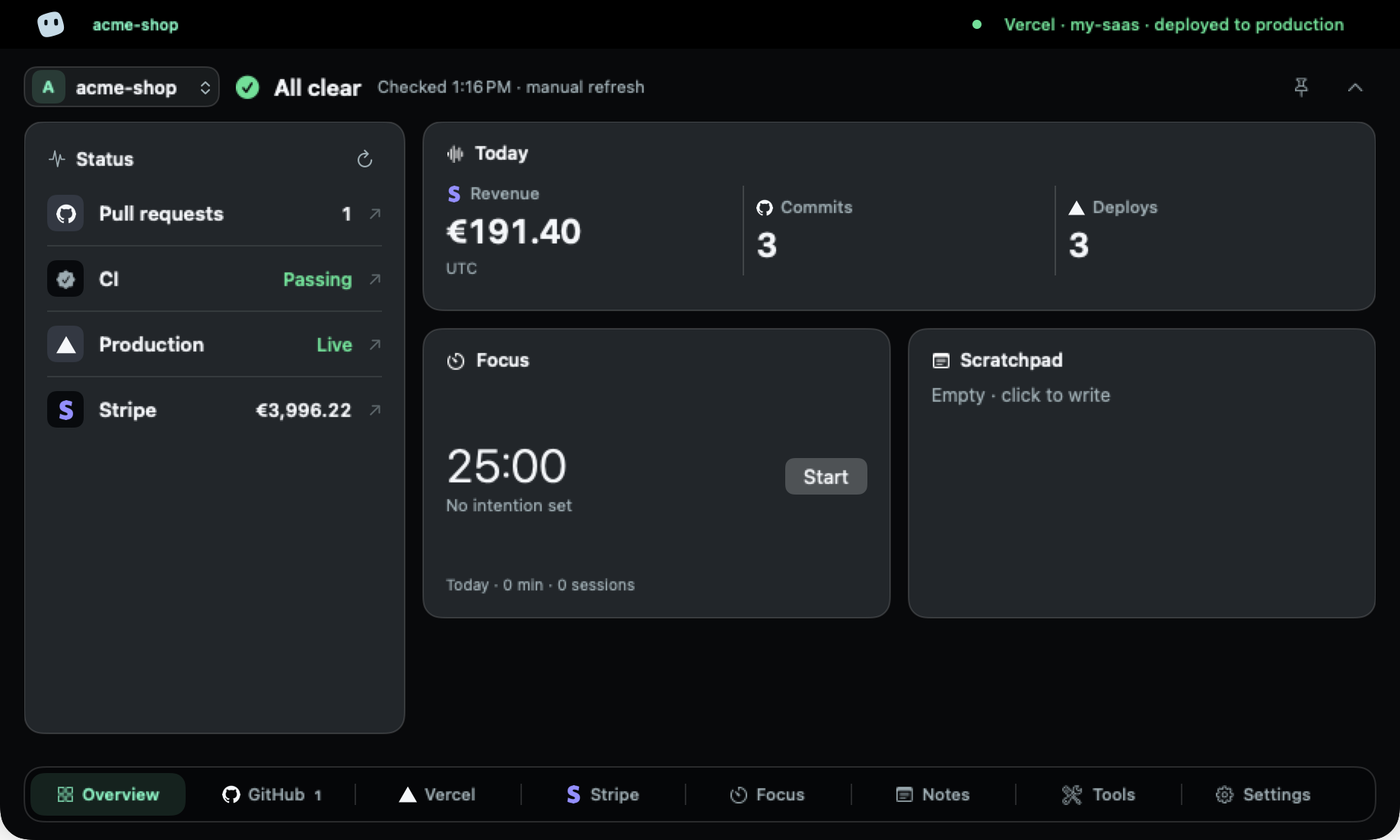Screen dimensions: 1400x840
Task: Click the Today waveform icon
Action: coord(455,154)
